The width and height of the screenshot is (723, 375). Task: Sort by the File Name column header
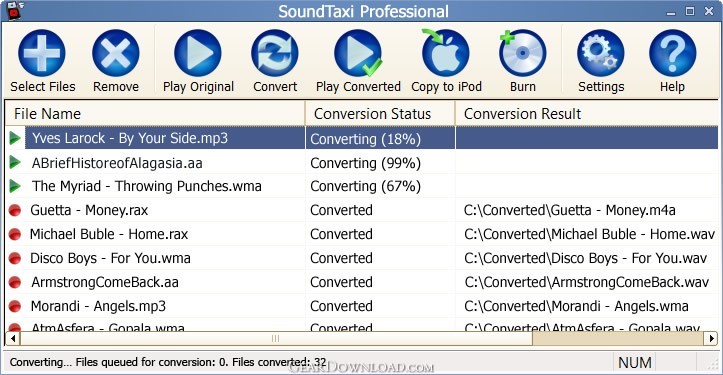155,113
